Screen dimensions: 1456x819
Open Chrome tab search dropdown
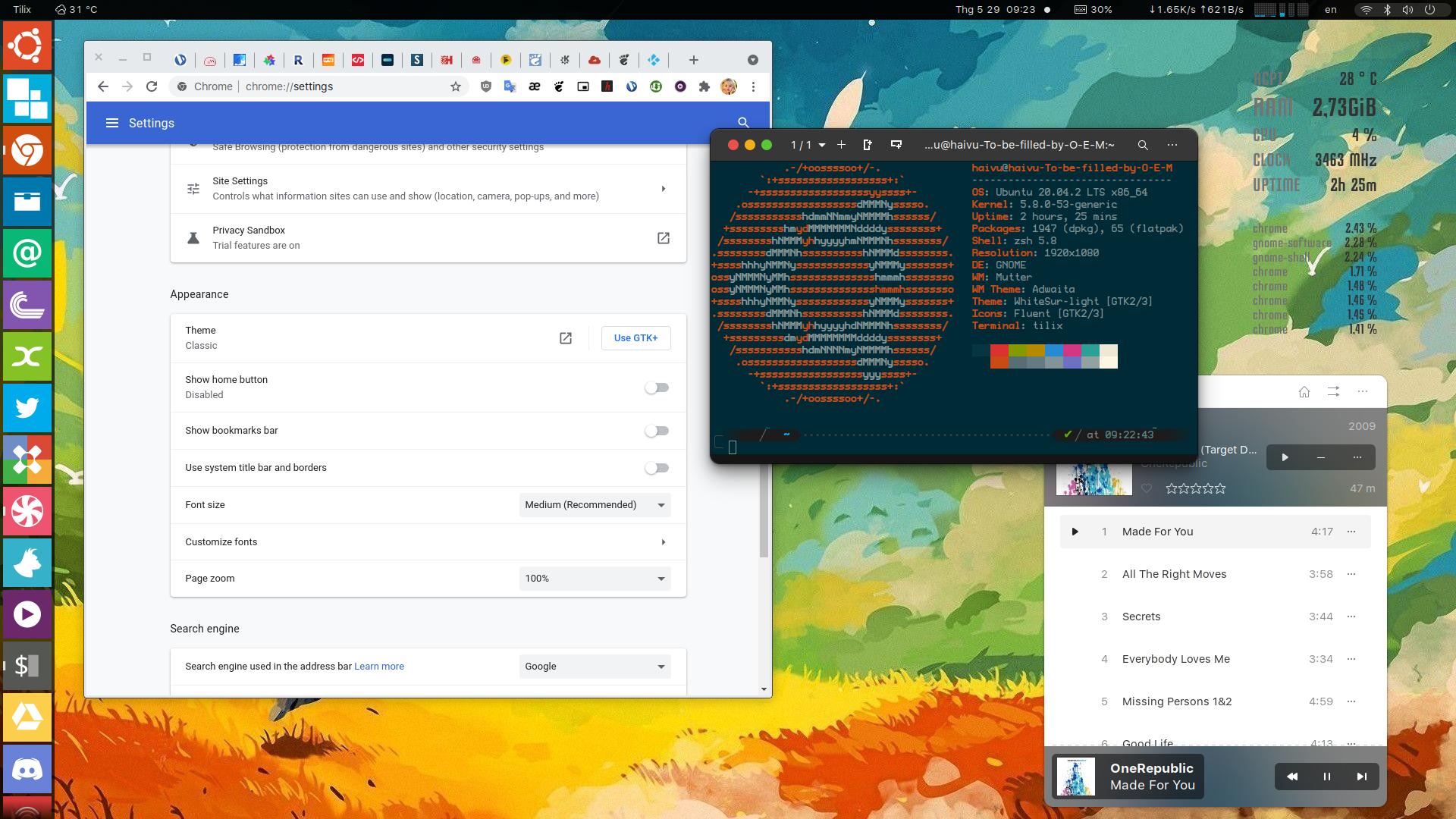coord(753,60)
